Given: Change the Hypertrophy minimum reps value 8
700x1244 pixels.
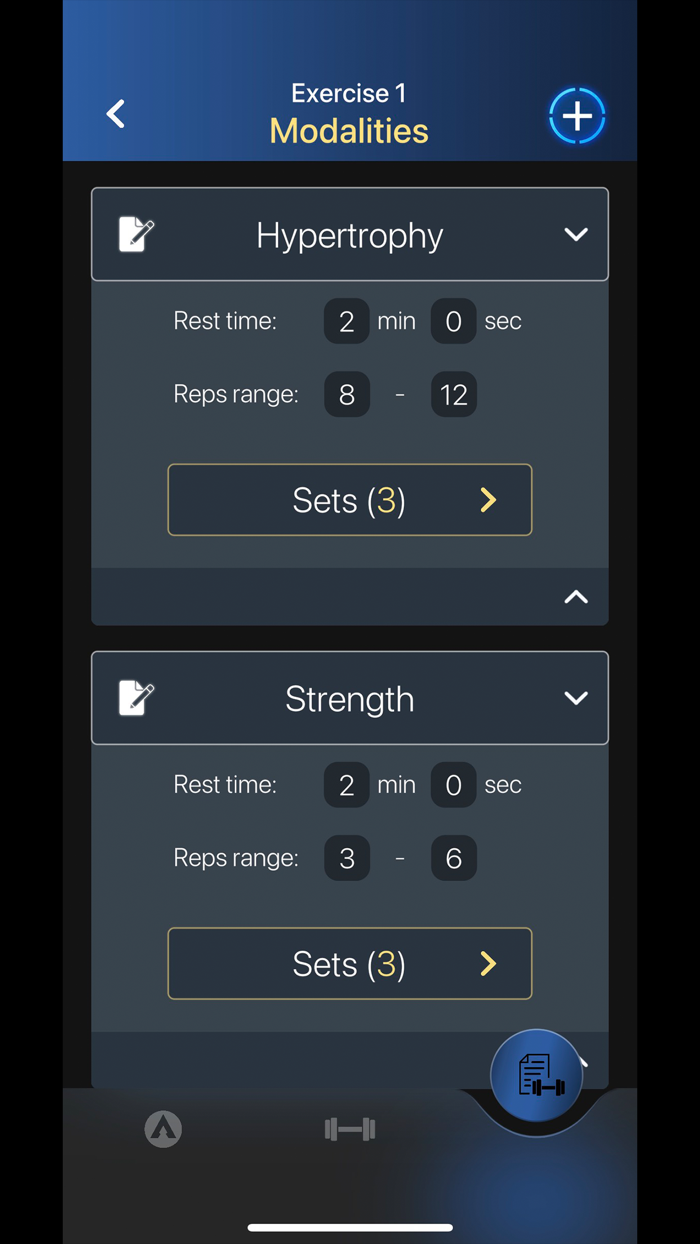Looking at the screenshot, I should 346,394.
